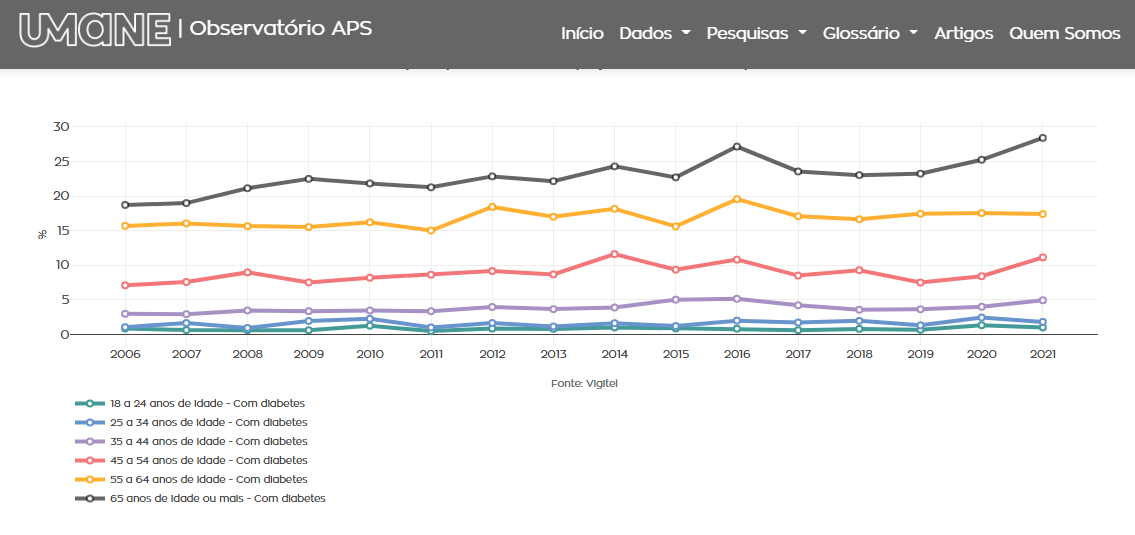Click the 30 y-axis tick label
This screenshot has height=535, width=1135.
(x=61, y=127)
